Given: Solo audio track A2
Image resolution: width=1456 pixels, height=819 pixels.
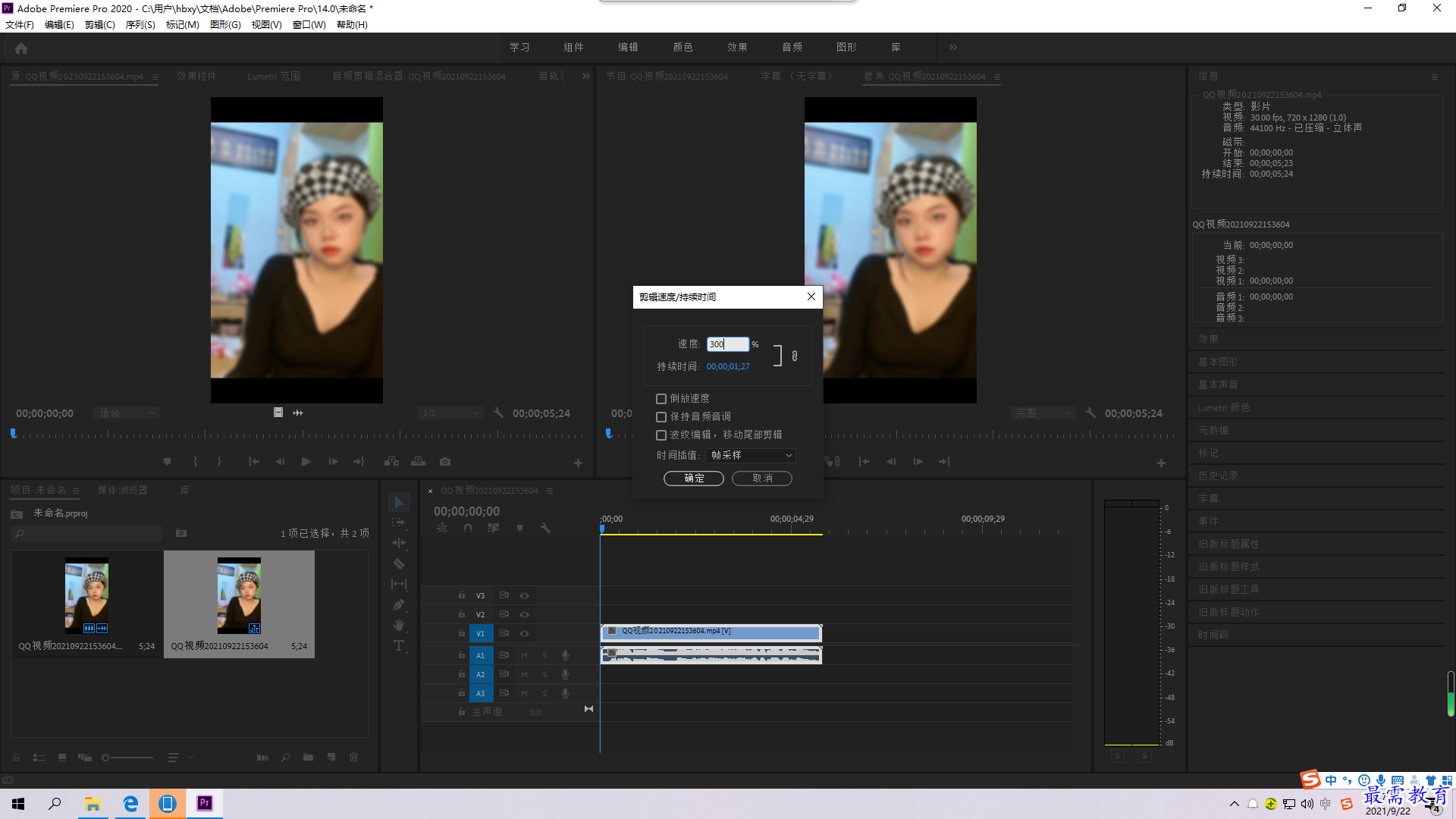Looking at the screenshot, I should (544, 674).
